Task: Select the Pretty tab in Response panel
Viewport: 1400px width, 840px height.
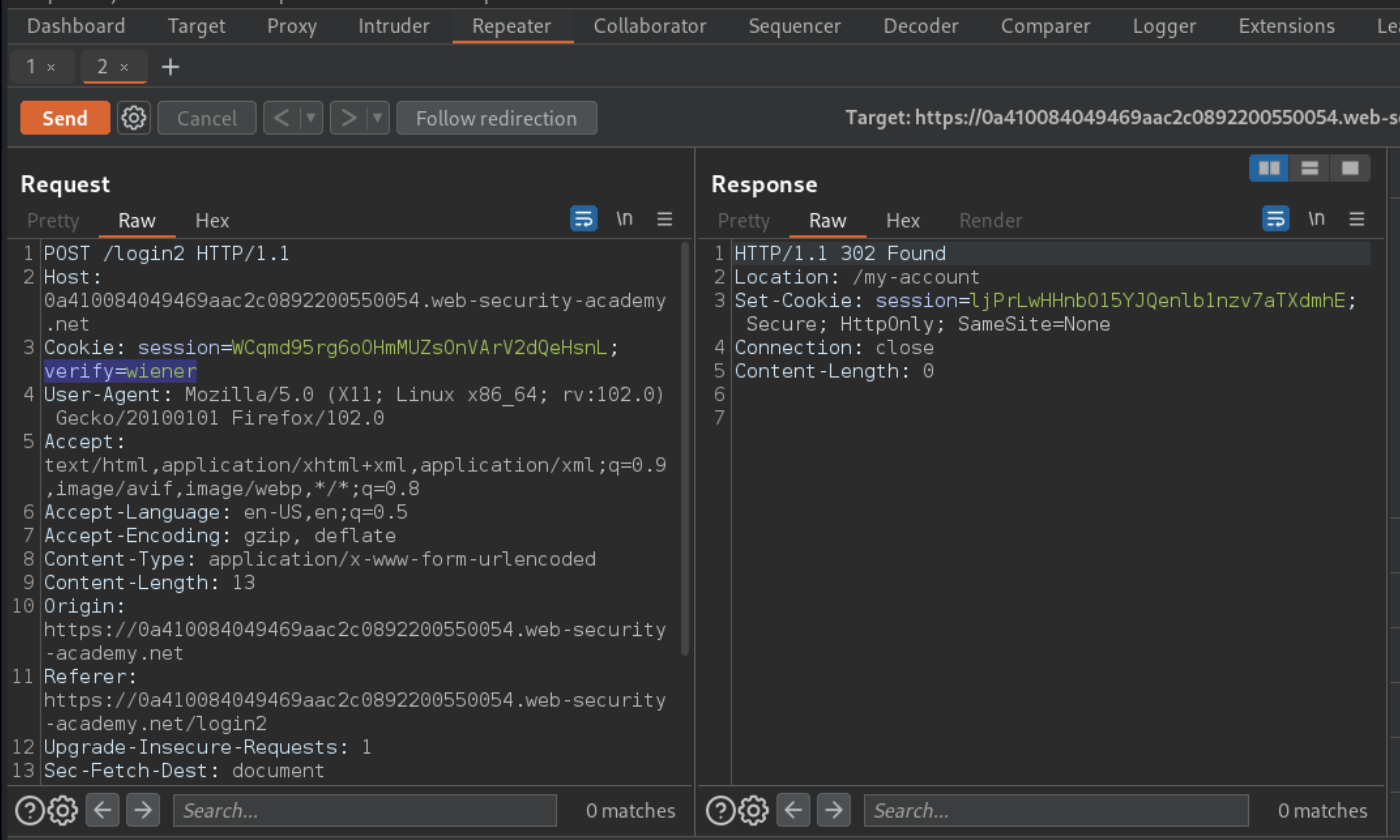Action: (x=744, y=220)
